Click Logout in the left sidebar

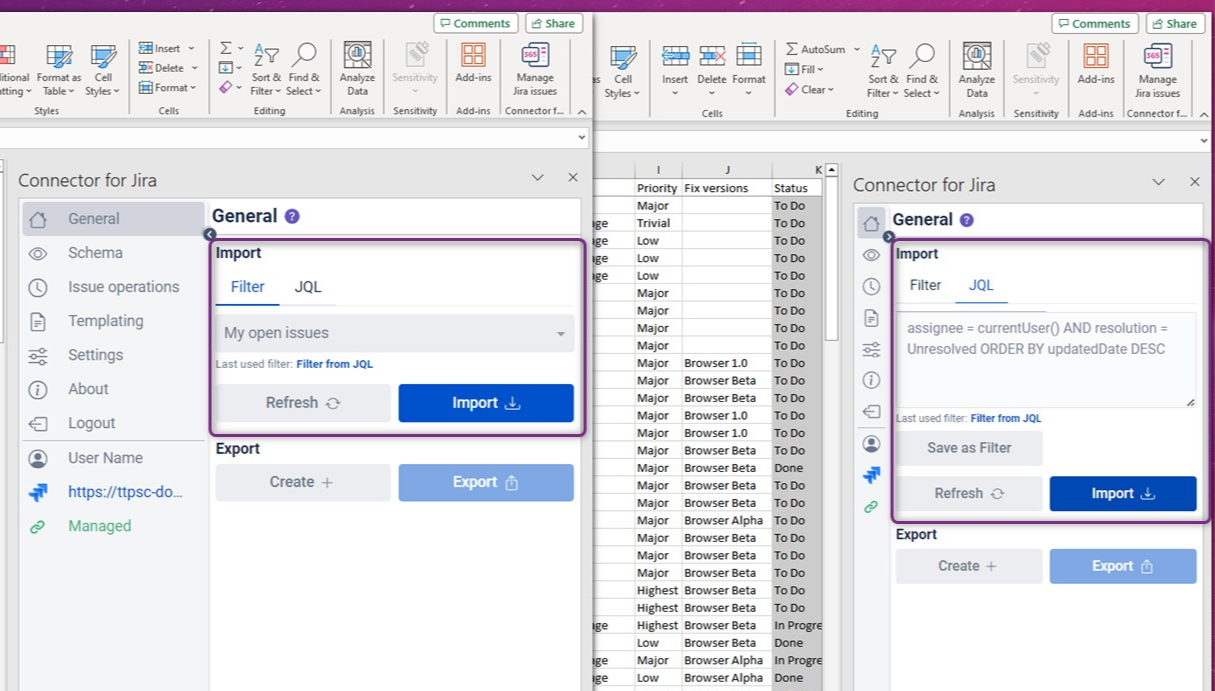[x=91, y=423]
